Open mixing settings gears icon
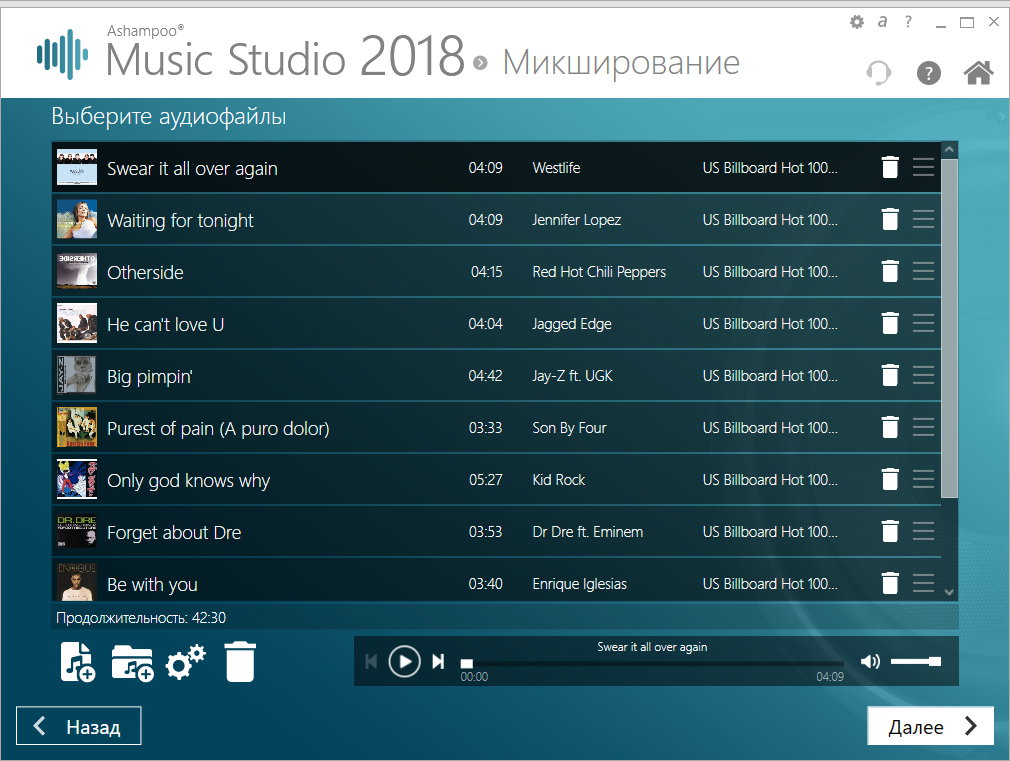1010x761 pixels. point(185,662)
